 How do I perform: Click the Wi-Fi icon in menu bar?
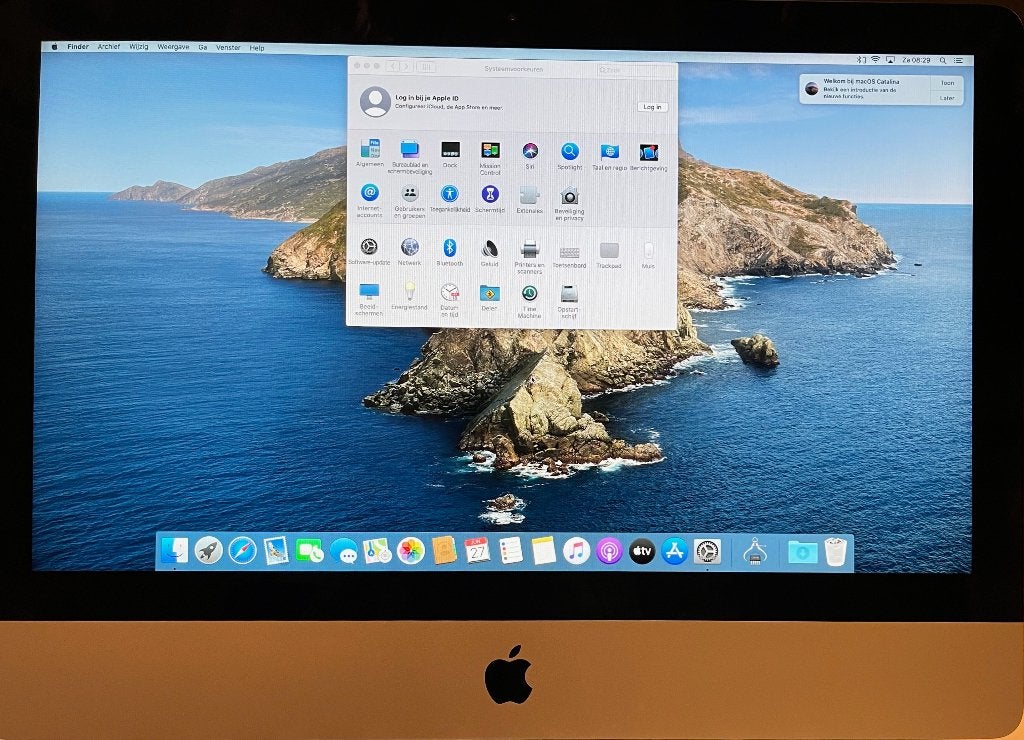(876, 59)
